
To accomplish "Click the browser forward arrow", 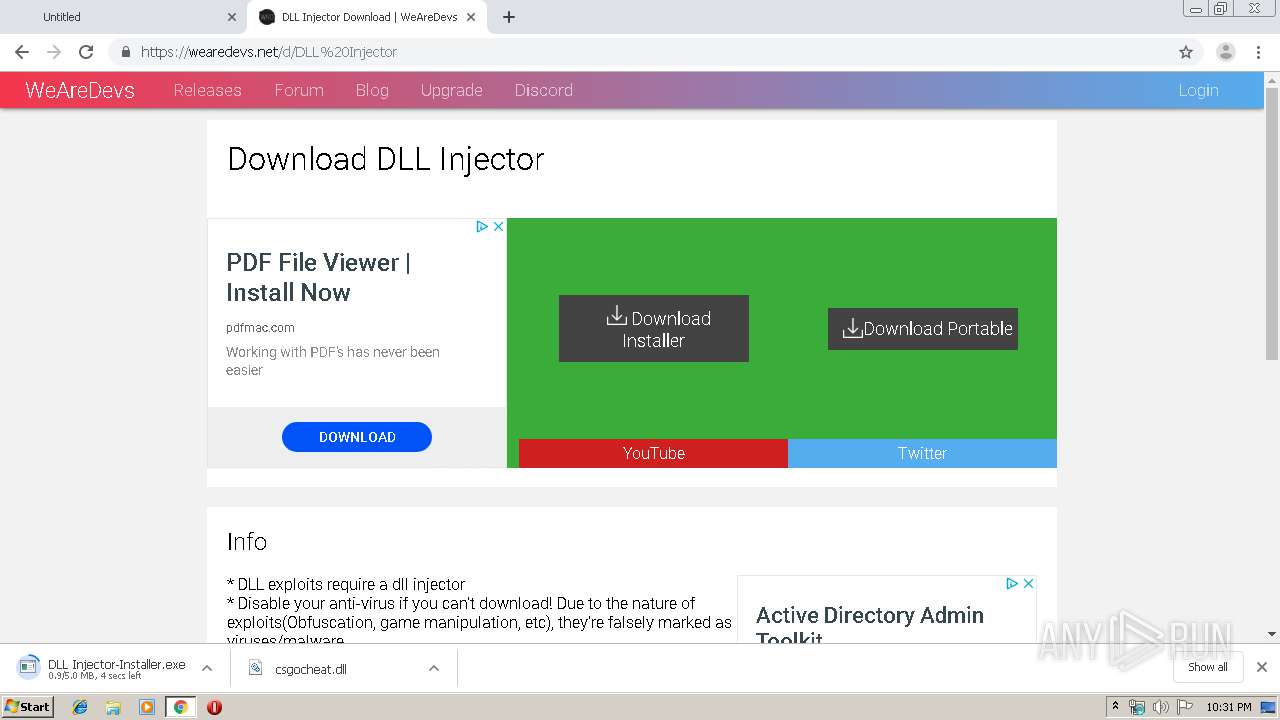I will click(54, 52).
